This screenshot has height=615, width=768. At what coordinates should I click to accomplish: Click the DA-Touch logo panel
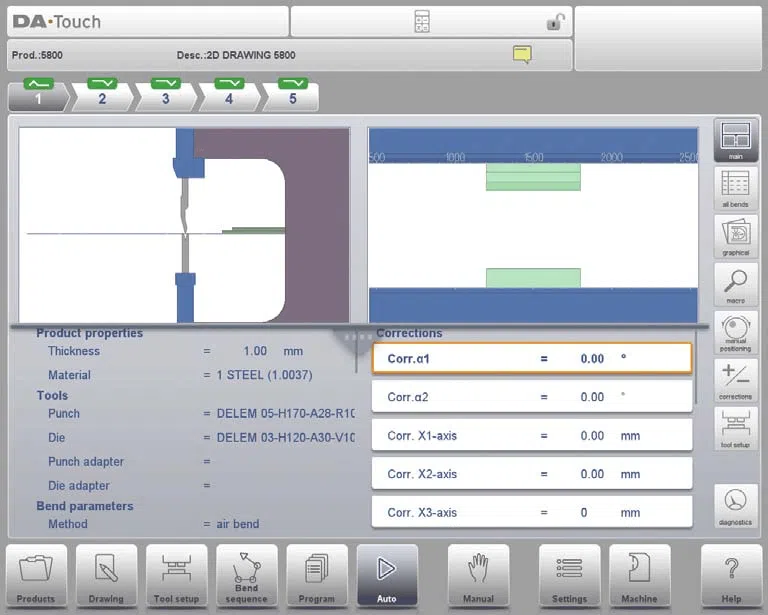[148, 22]
